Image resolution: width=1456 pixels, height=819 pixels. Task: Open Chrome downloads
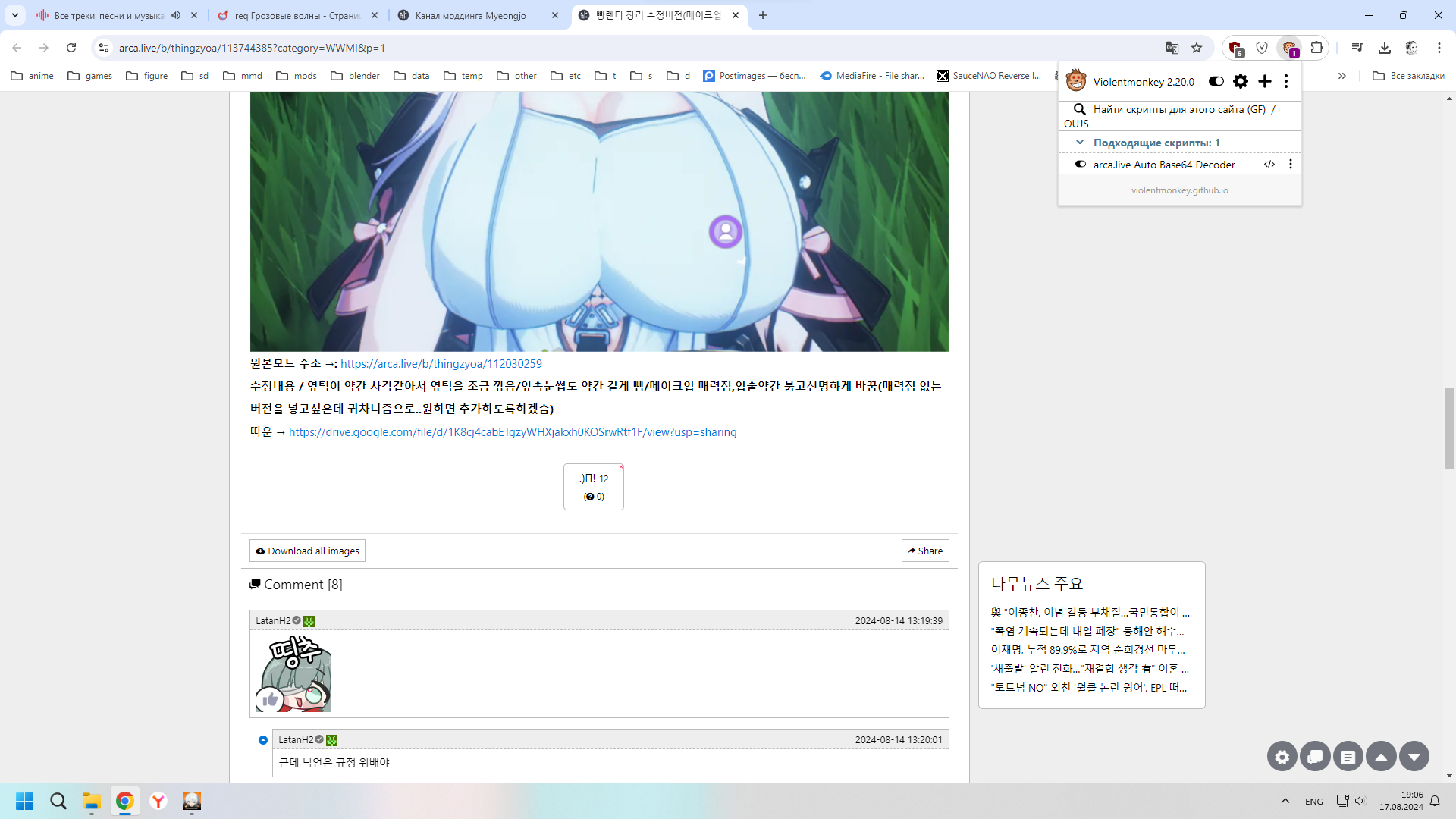(1385, 48)
